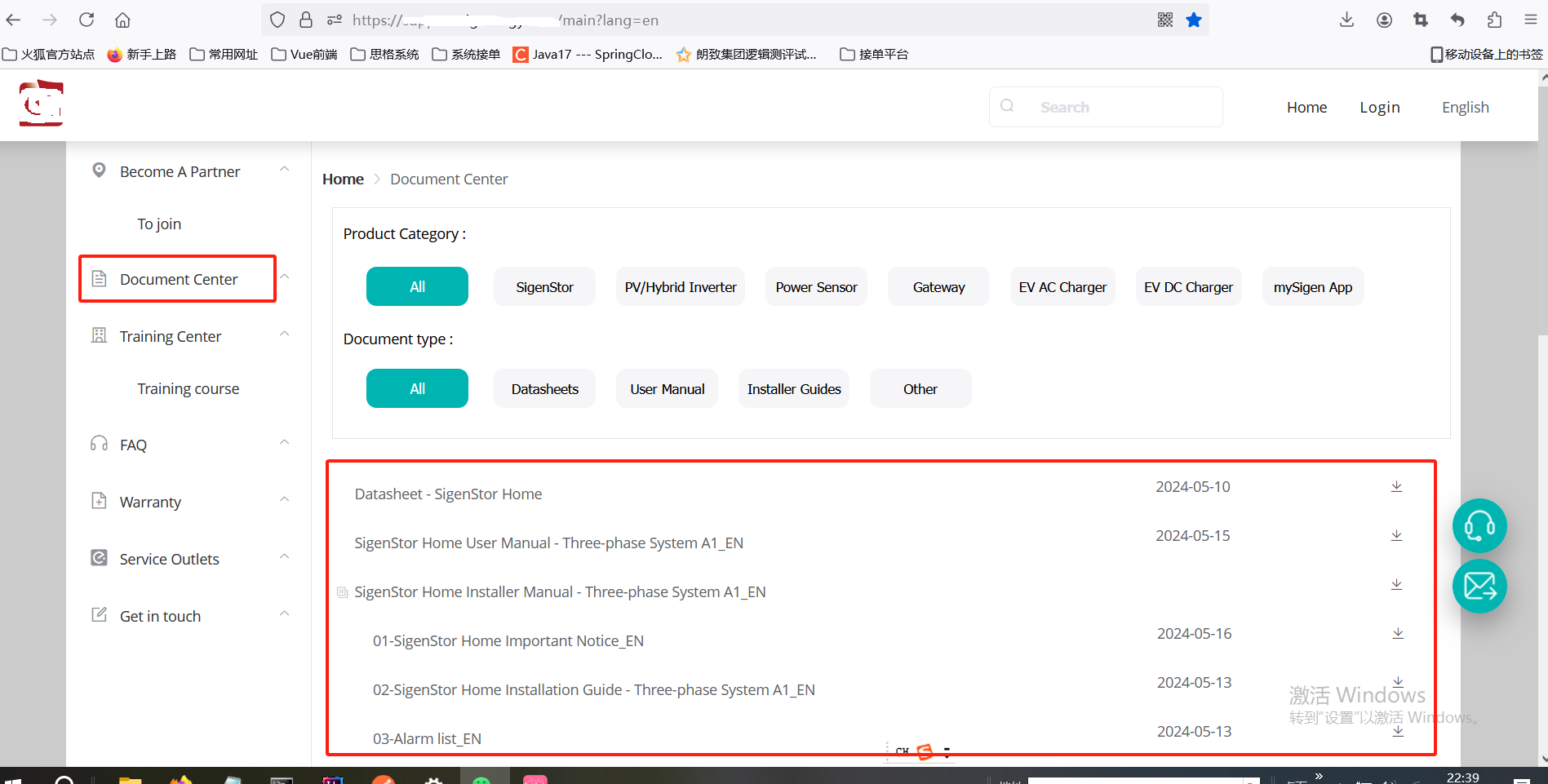Filter documents by Installer Guides type
This screenshot has height=784, width=1548.
[794, 388]
